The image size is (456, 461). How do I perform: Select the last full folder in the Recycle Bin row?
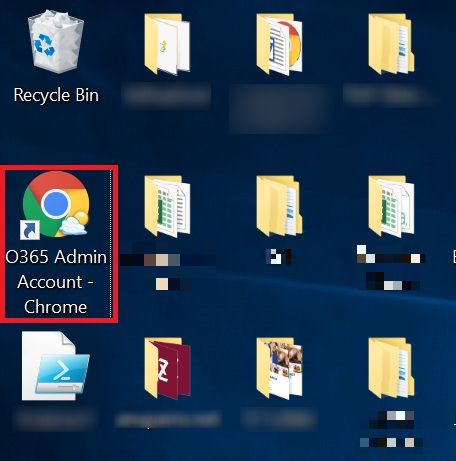[391, 44]
